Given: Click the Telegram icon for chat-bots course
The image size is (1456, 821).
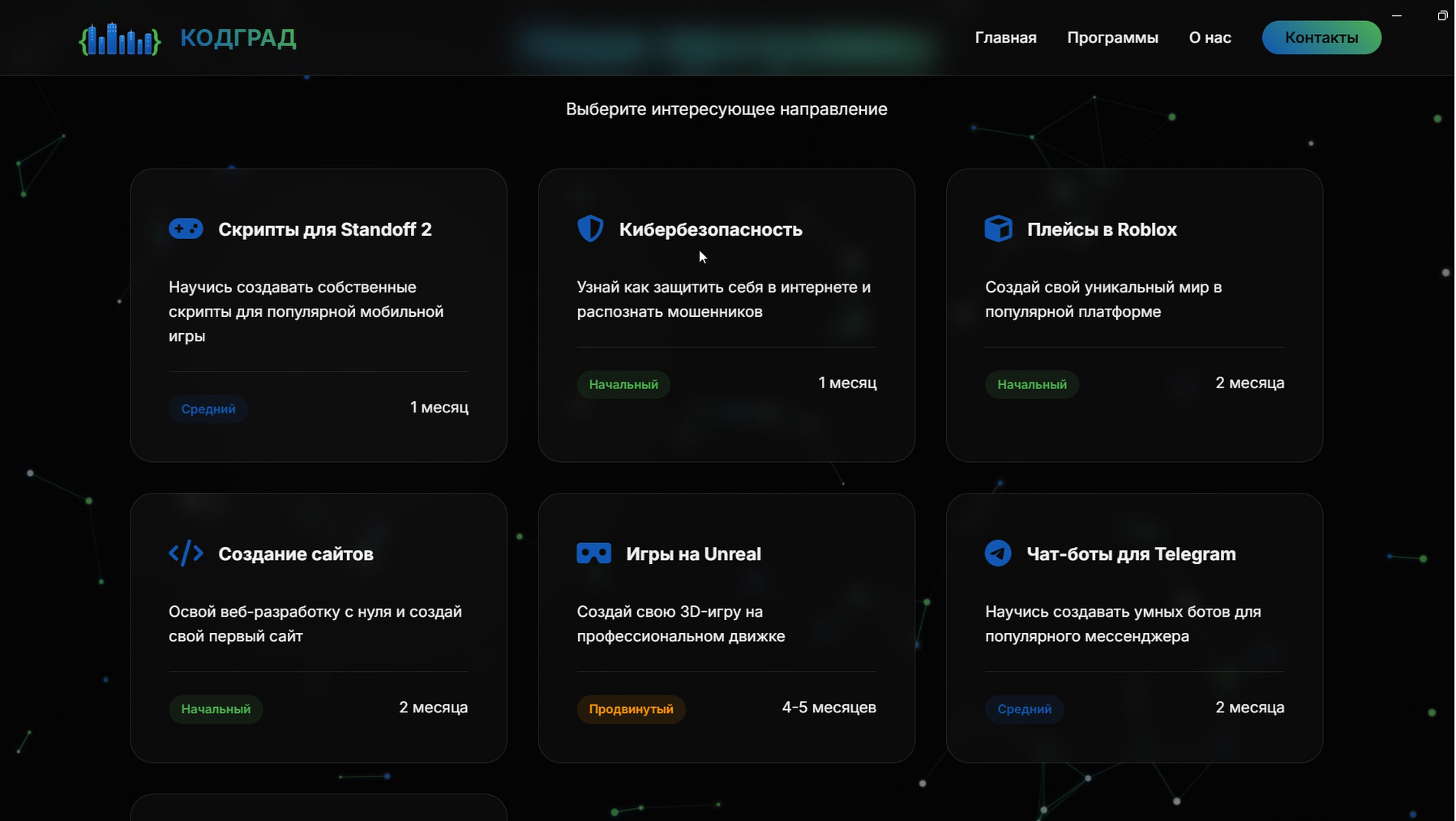Looking at the screenshot, I should [998, 554].
